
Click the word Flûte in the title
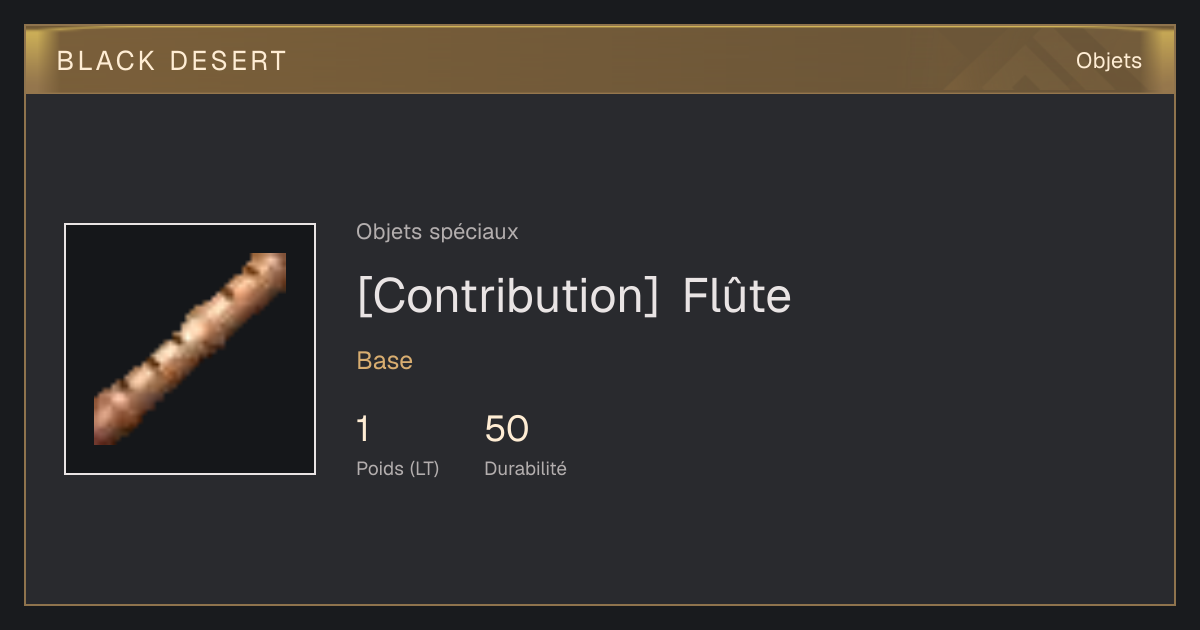(x=737, y=296)
